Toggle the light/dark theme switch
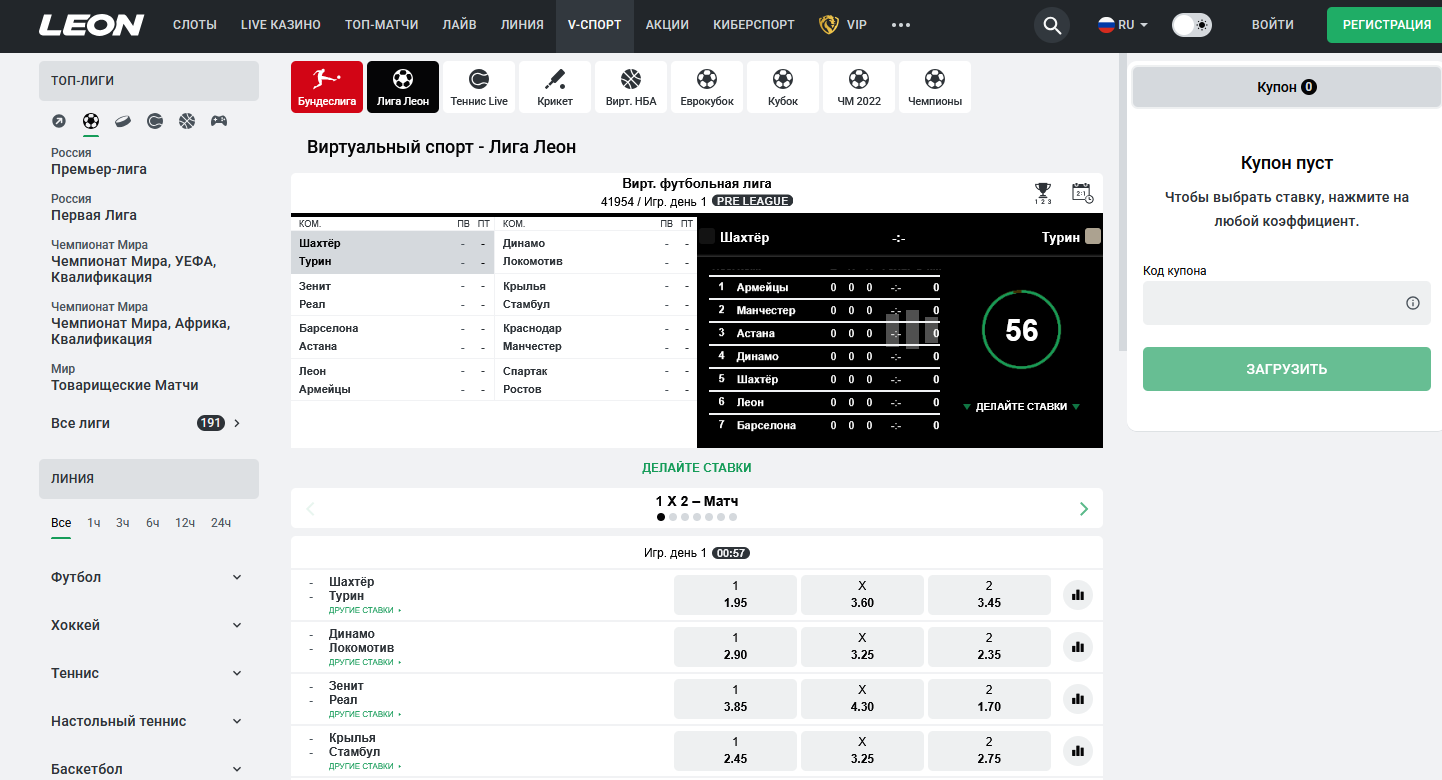1442x780 pixels. (x=1192, y=25)
